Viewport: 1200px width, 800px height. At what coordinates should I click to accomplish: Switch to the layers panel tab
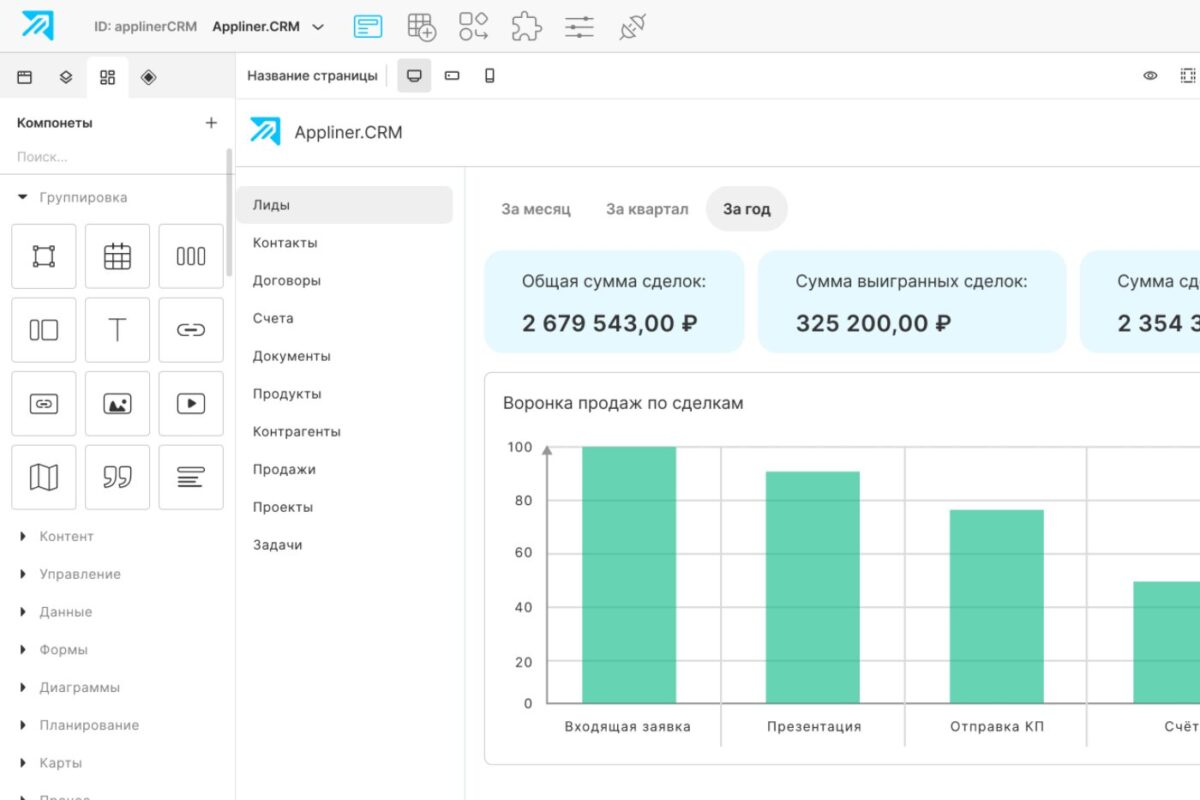tap(66, 77)
